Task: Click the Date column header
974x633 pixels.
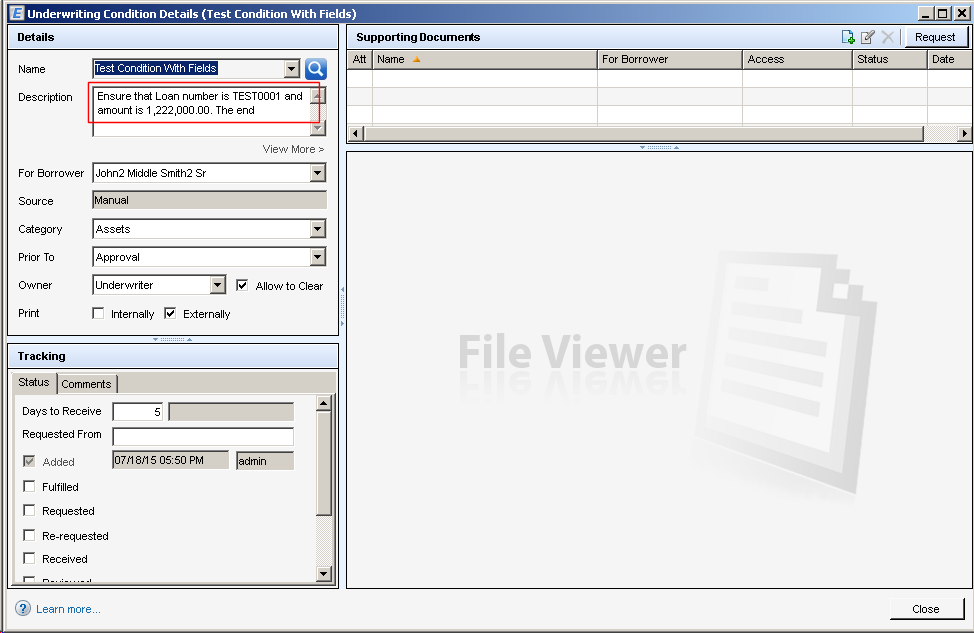Action: click(x=949, y=60)
